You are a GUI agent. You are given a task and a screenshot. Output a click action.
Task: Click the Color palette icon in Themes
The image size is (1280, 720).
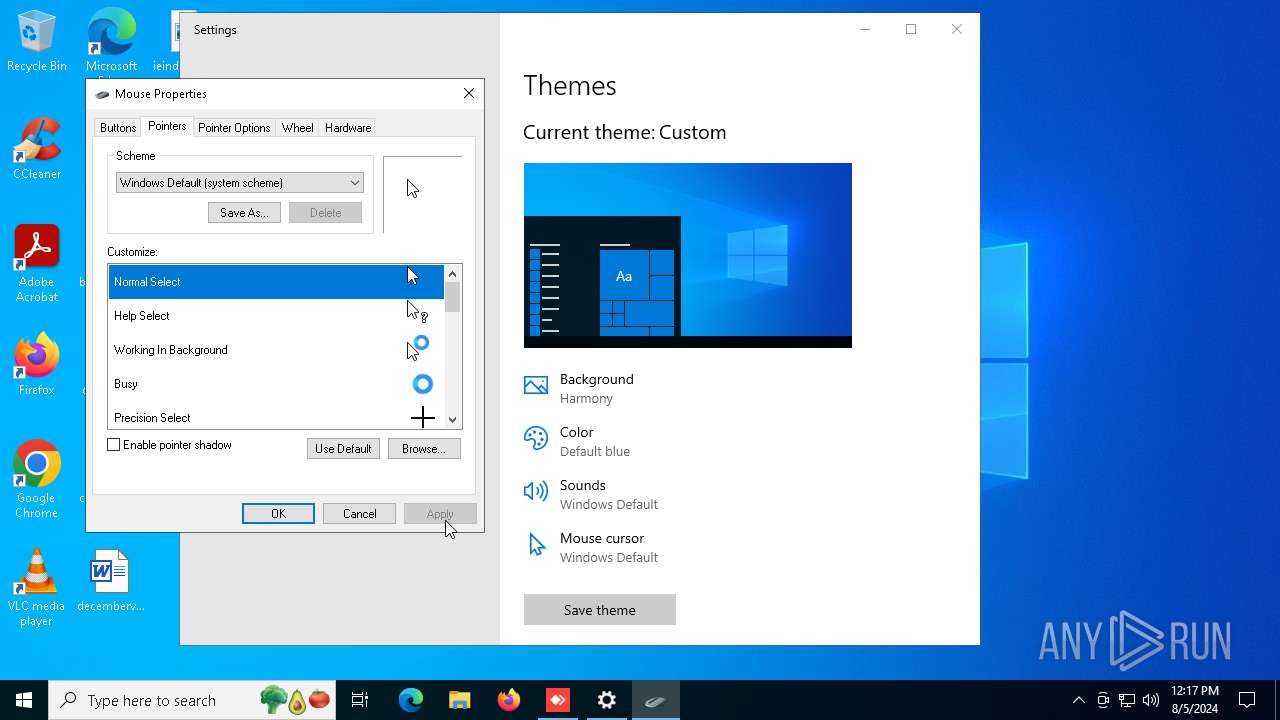pos(536,438)
